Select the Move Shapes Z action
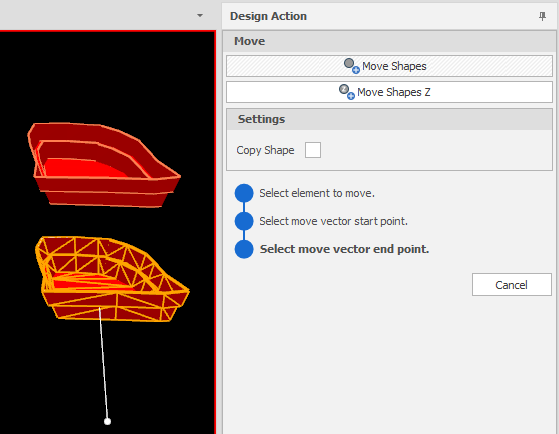Screen dimensions: 559x434 (389, 92)
